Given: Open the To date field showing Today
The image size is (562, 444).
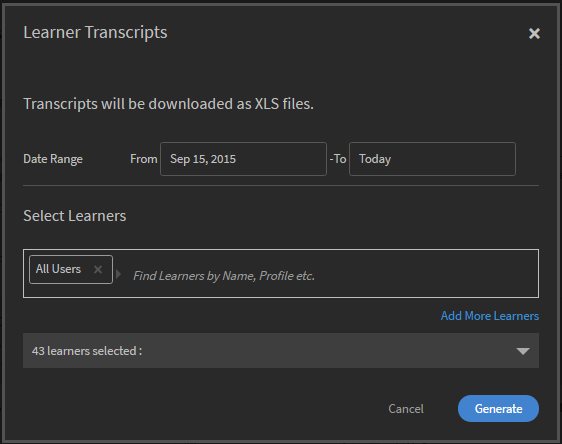Looking at the screenshot, I should pyautogui.click(x=432, y=159).
